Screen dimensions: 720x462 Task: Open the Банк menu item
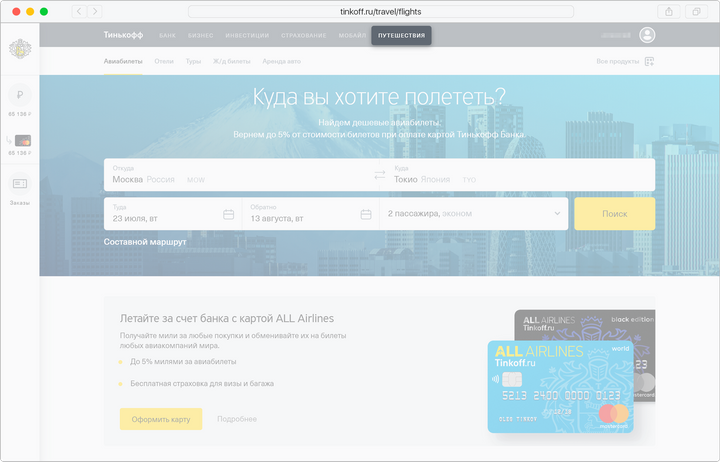pyautogui.click(x=168, y=35)
